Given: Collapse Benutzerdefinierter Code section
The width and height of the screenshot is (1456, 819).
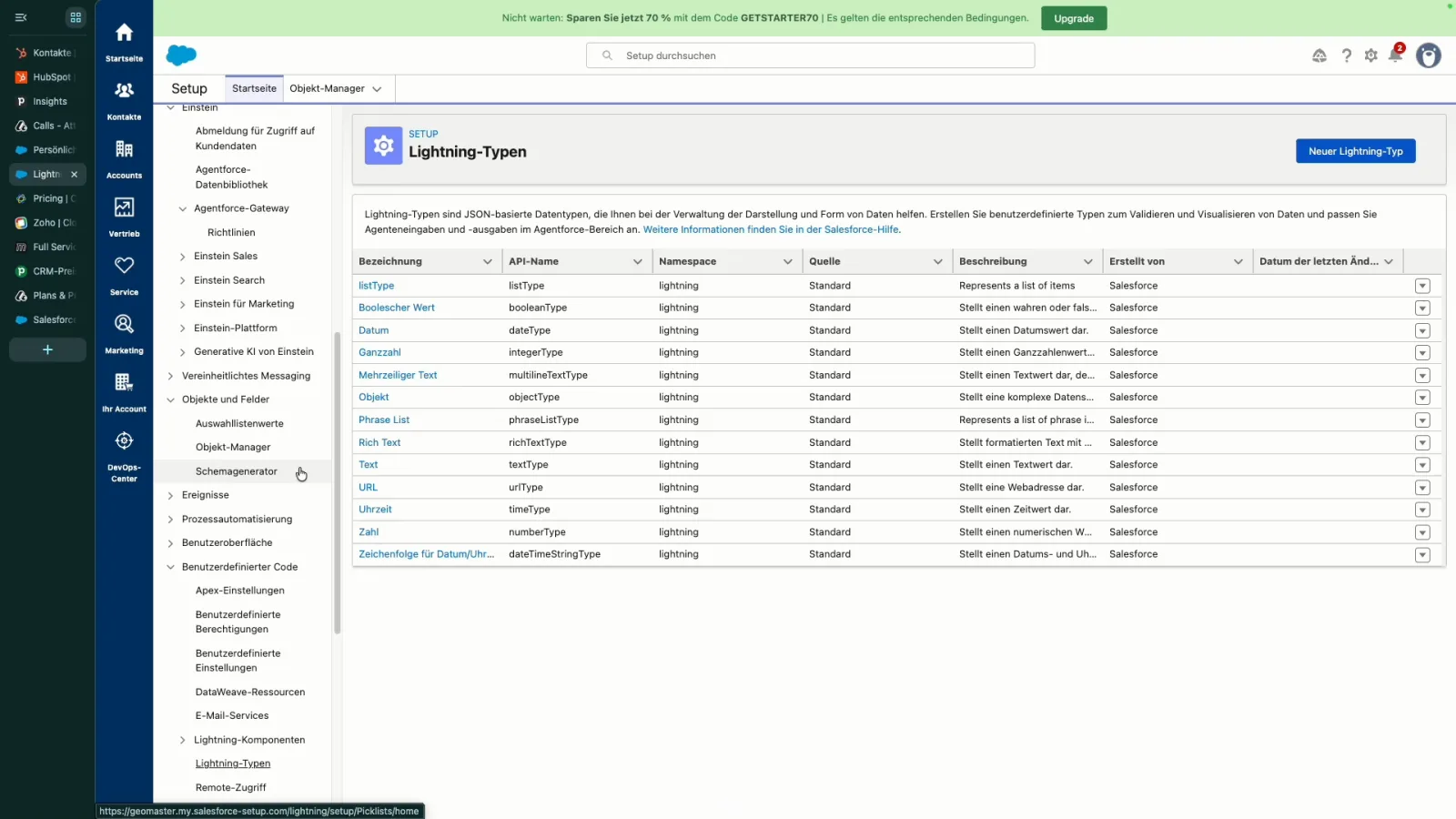Looking at the screenshot, I should [x=170, y=567].
